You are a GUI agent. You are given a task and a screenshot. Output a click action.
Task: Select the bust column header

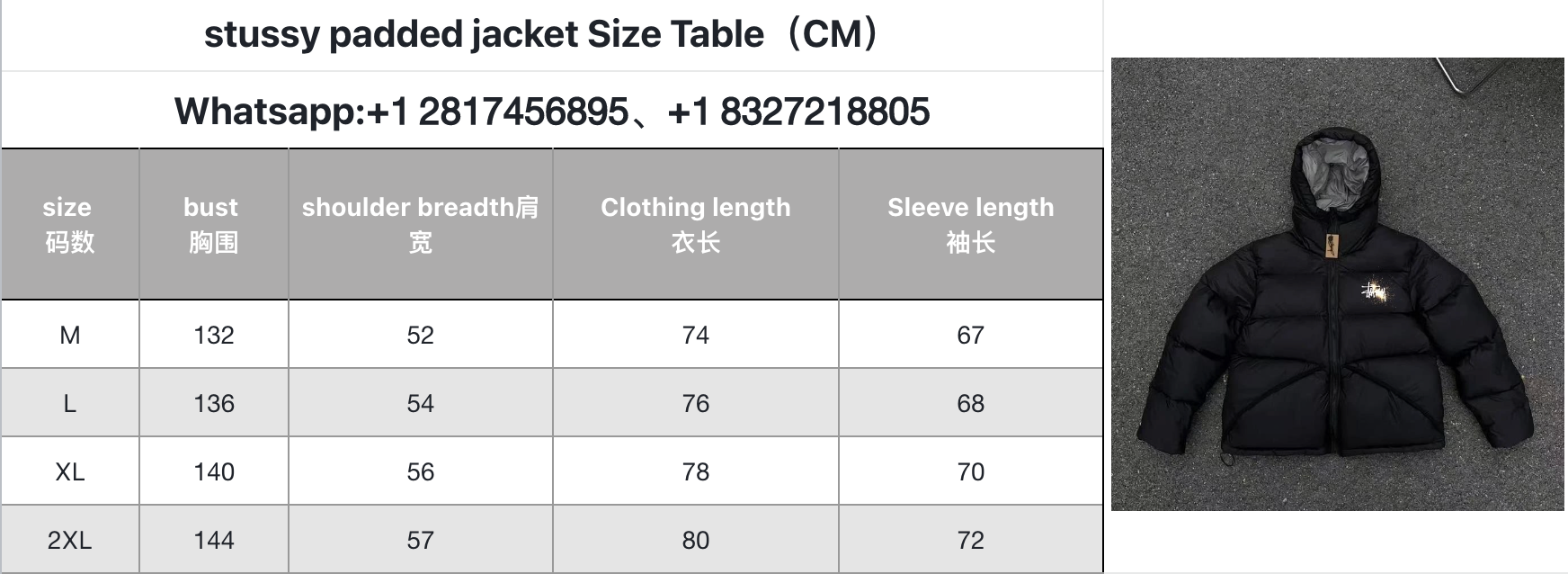click(214, 224)
